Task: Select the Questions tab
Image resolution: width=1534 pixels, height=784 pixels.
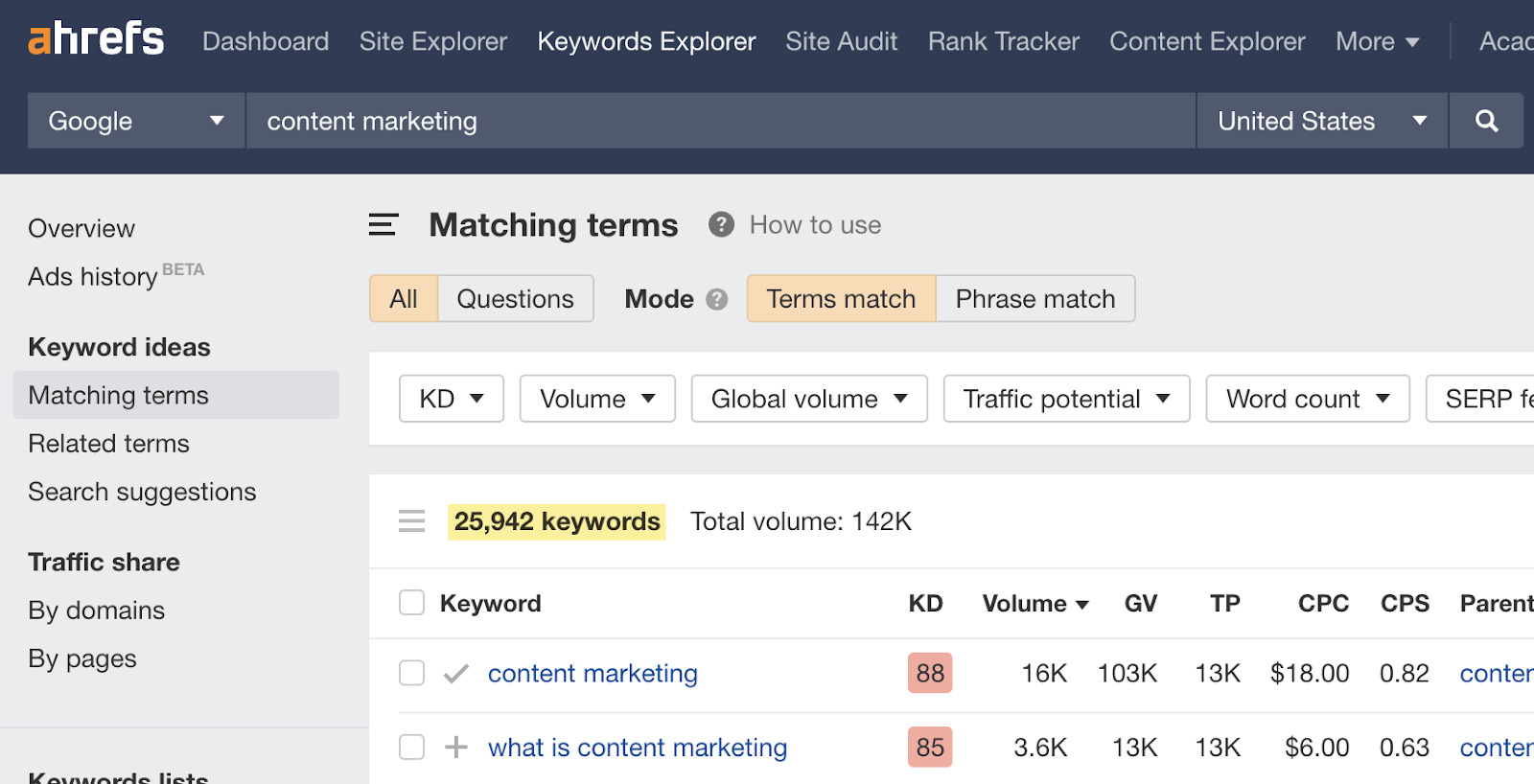Action: (x=516, y=299)
